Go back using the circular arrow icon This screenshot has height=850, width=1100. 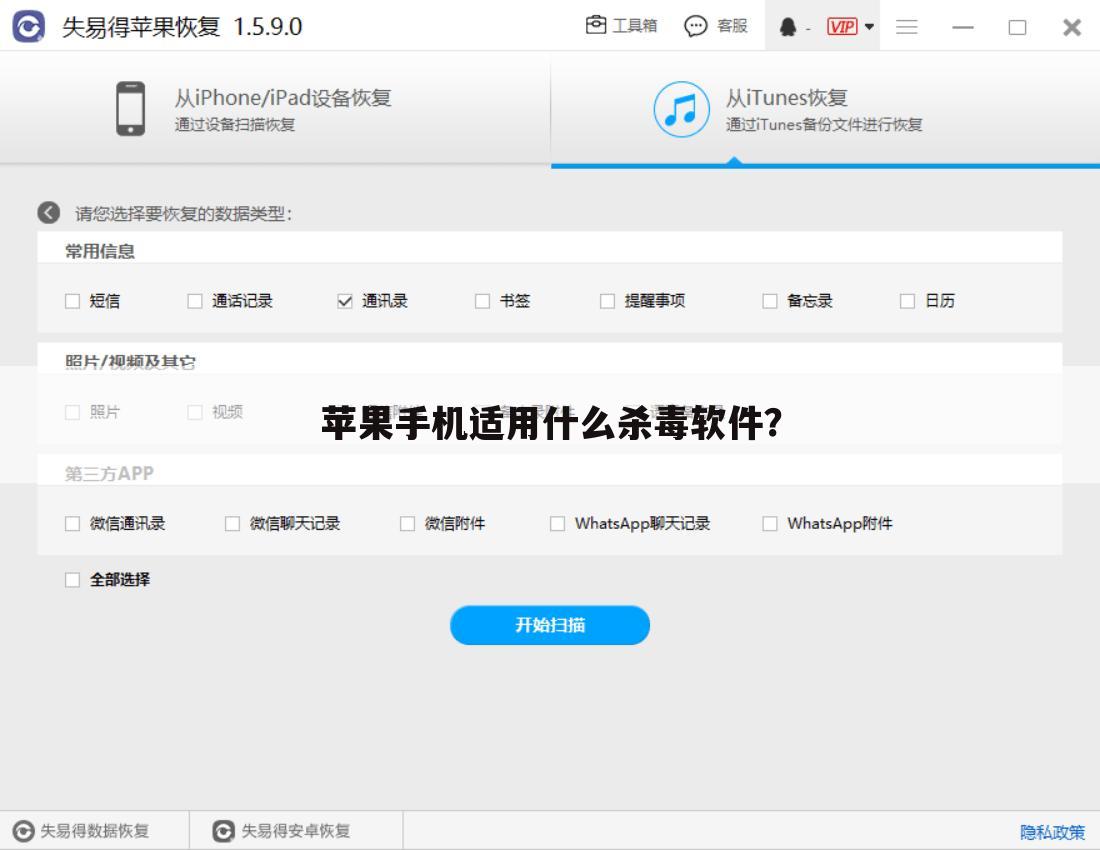pos(47,212)
